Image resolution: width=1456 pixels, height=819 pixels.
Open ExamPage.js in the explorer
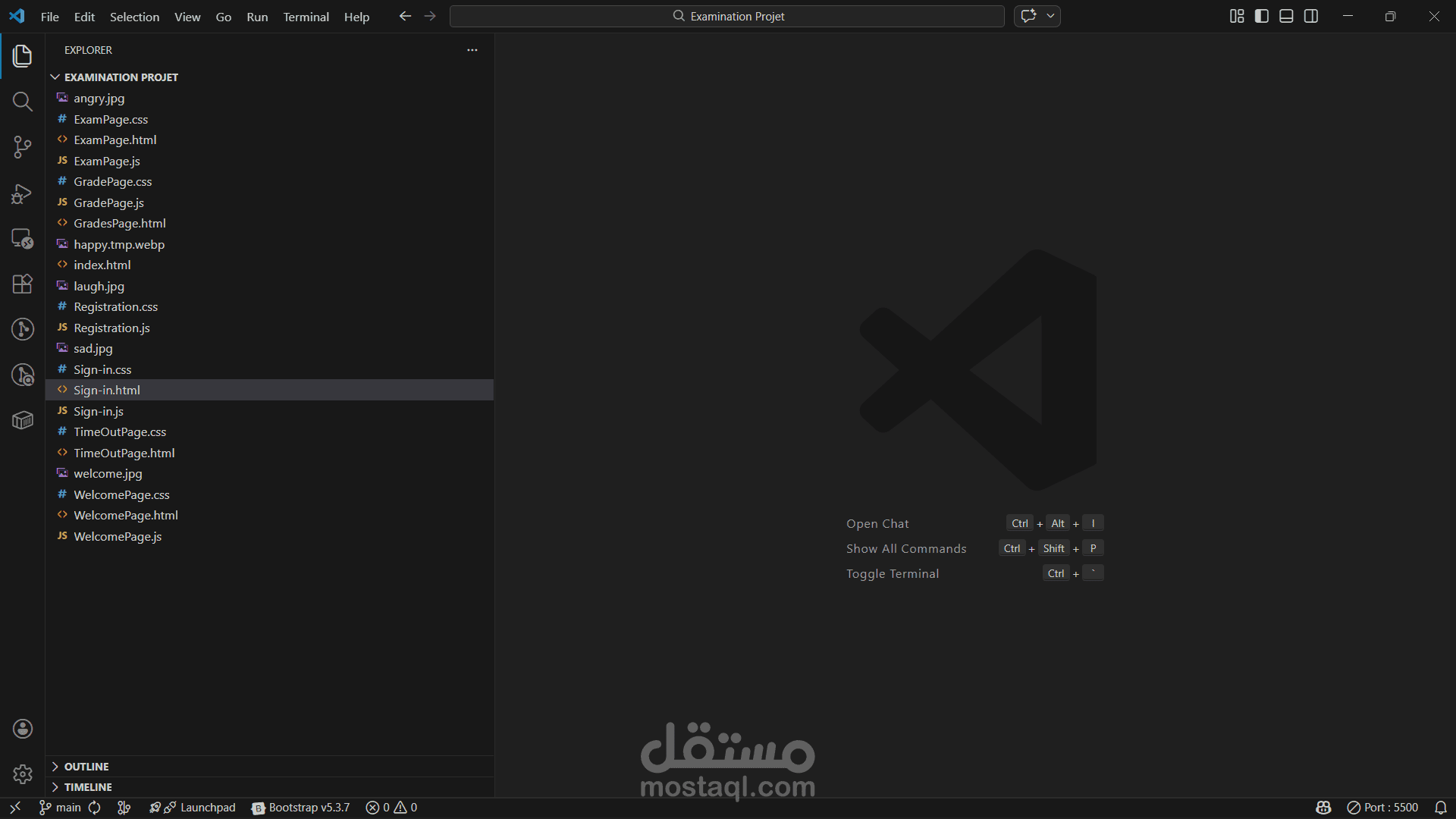pos(106,161)
